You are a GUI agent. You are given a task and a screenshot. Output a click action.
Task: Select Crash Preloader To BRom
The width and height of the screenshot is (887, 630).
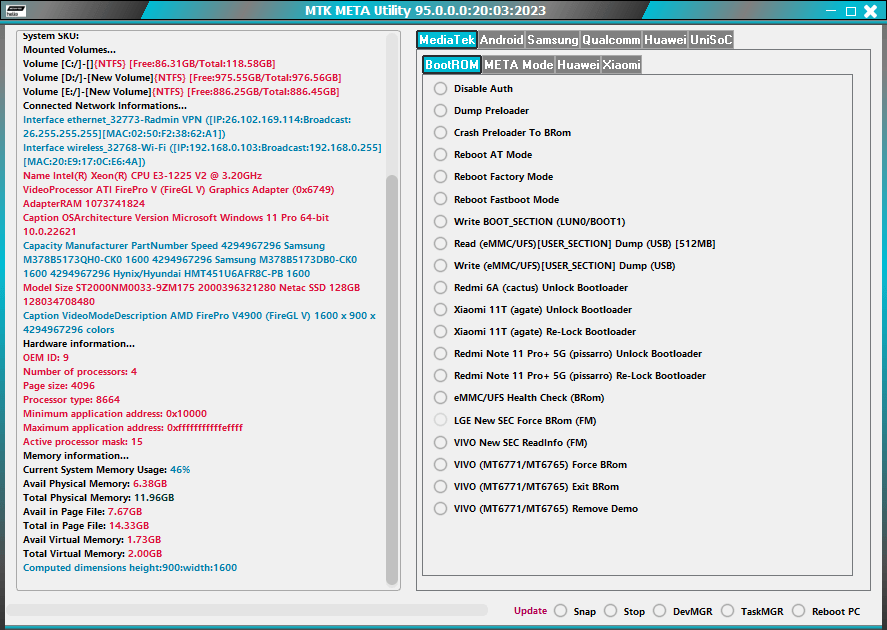[x=440, y=133]
